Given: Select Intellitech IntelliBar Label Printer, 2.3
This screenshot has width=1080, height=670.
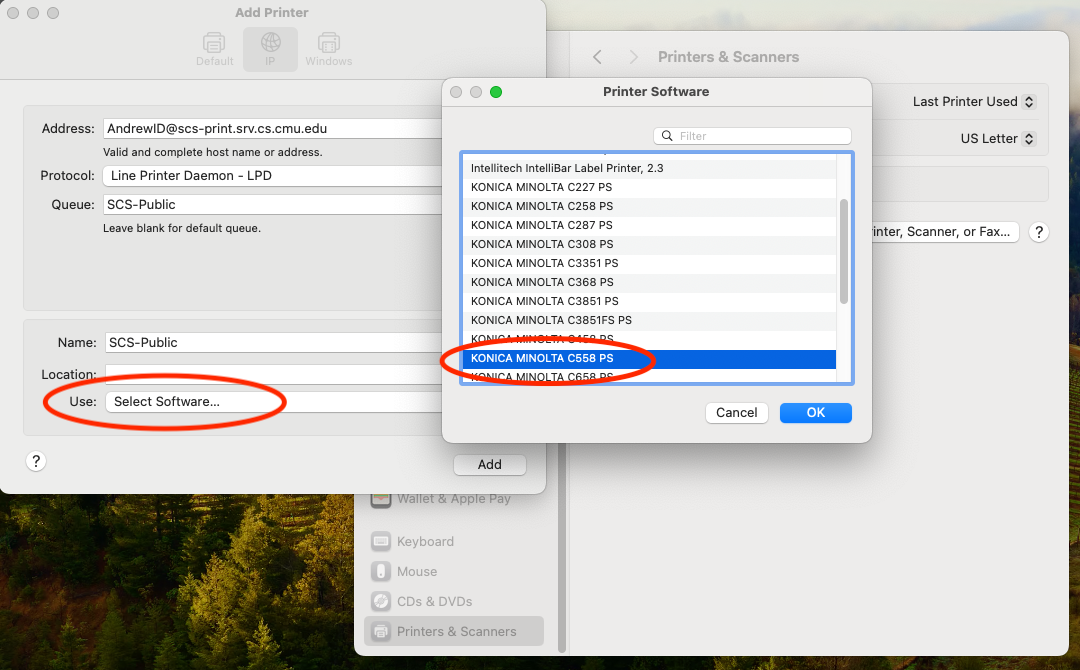Looking at the screenshot, I should 649,168.
